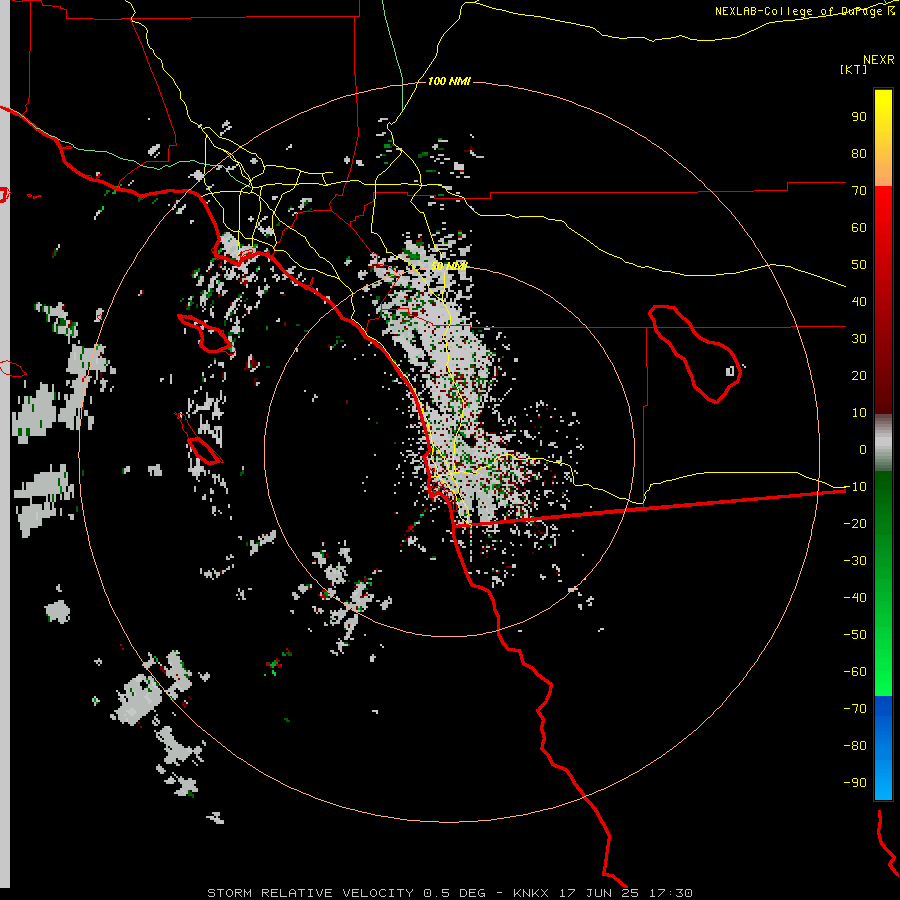Click the [KT] units label
The height and width of the screenshot is (900, 900).
[853, 69]
